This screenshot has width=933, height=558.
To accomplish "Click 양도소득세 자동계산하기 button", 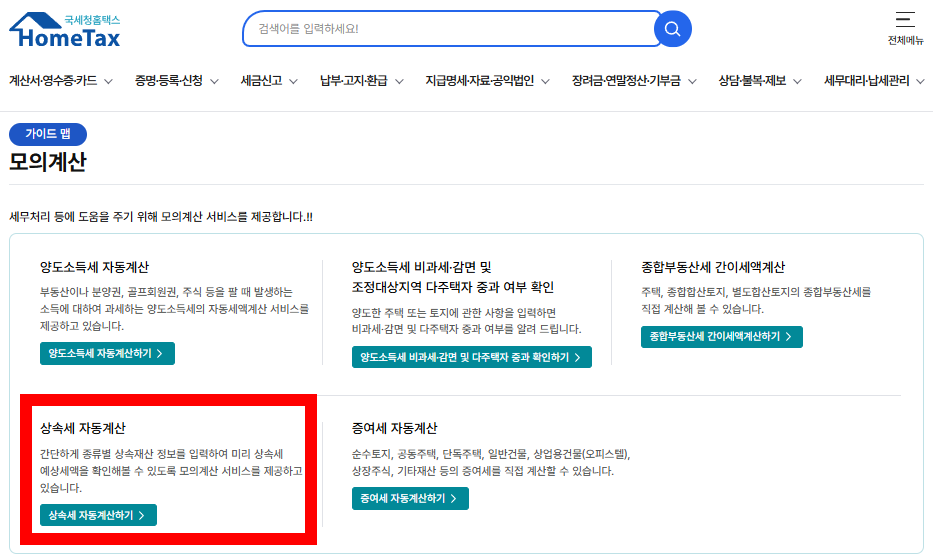I will (x=107, y=353).
